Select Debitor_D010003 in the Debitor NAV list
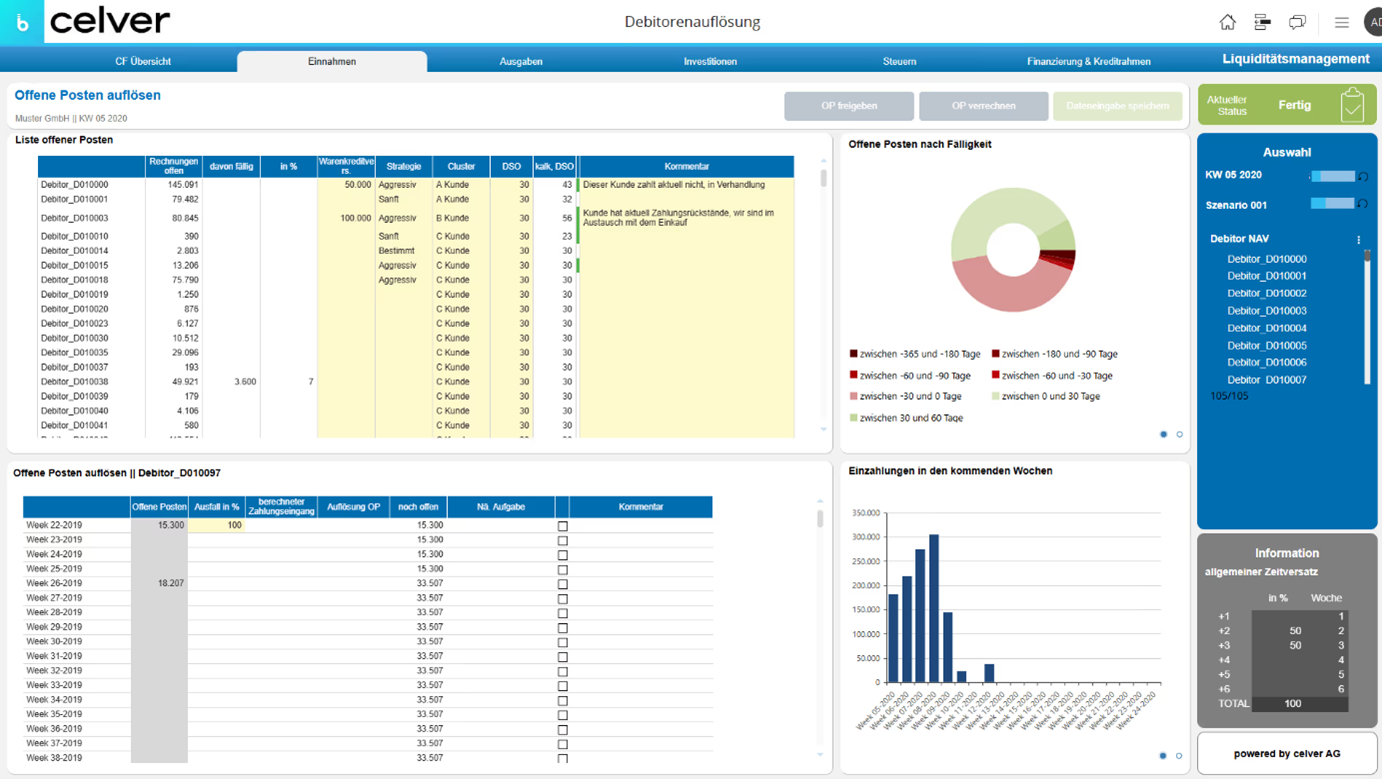The image size is (1382, 779). click(x=1266, y=311)
